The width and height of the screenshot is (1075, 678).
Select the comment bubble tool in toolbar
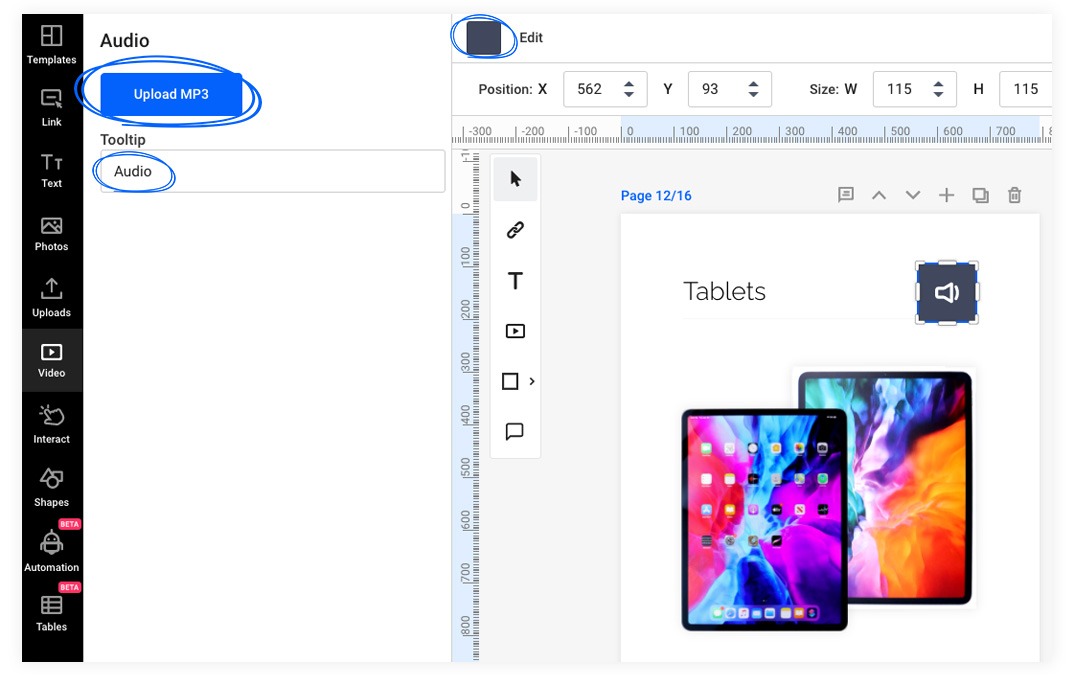point(515,431)
